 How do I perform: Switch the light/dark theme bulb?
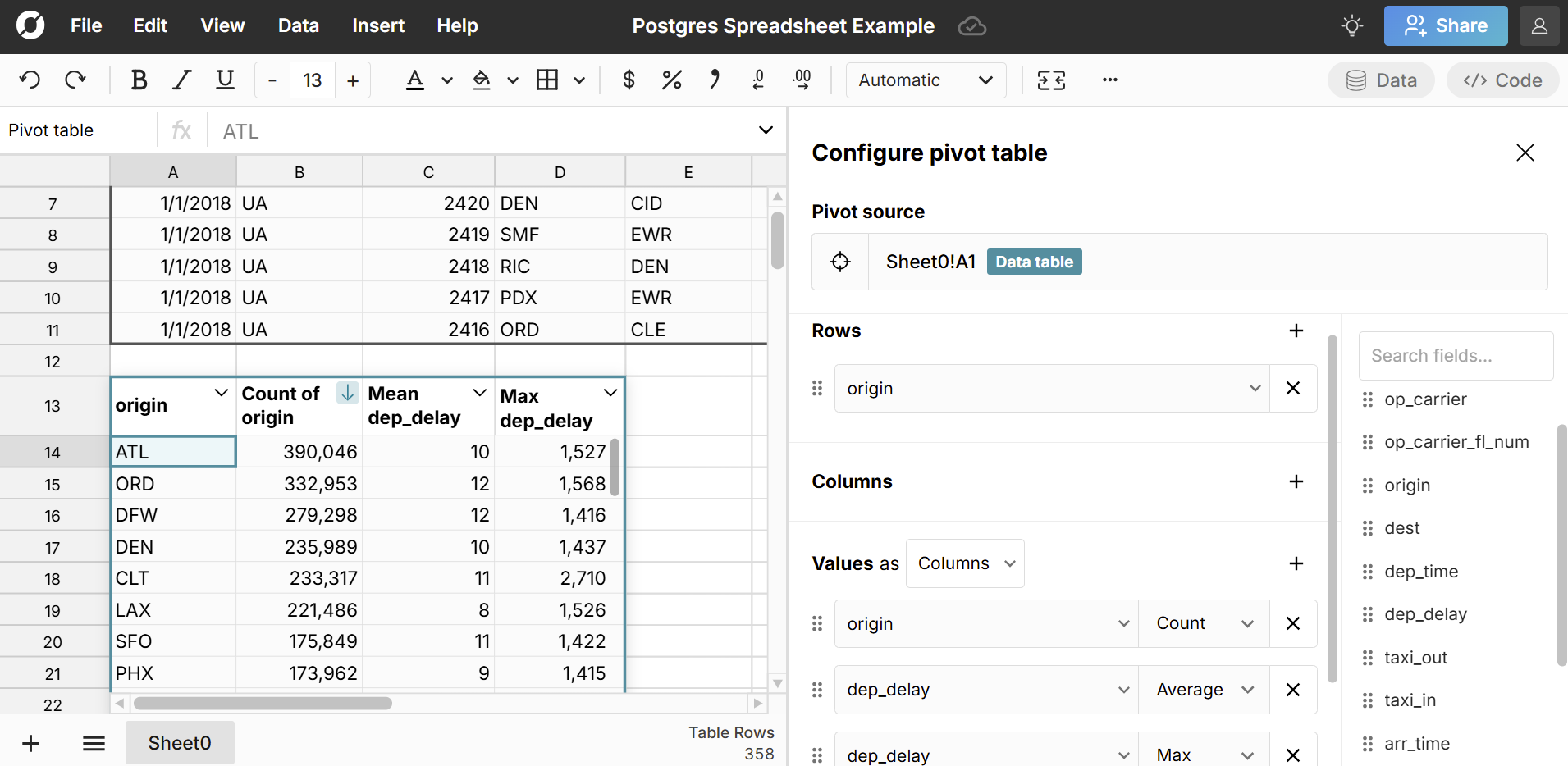point(1351,25)
